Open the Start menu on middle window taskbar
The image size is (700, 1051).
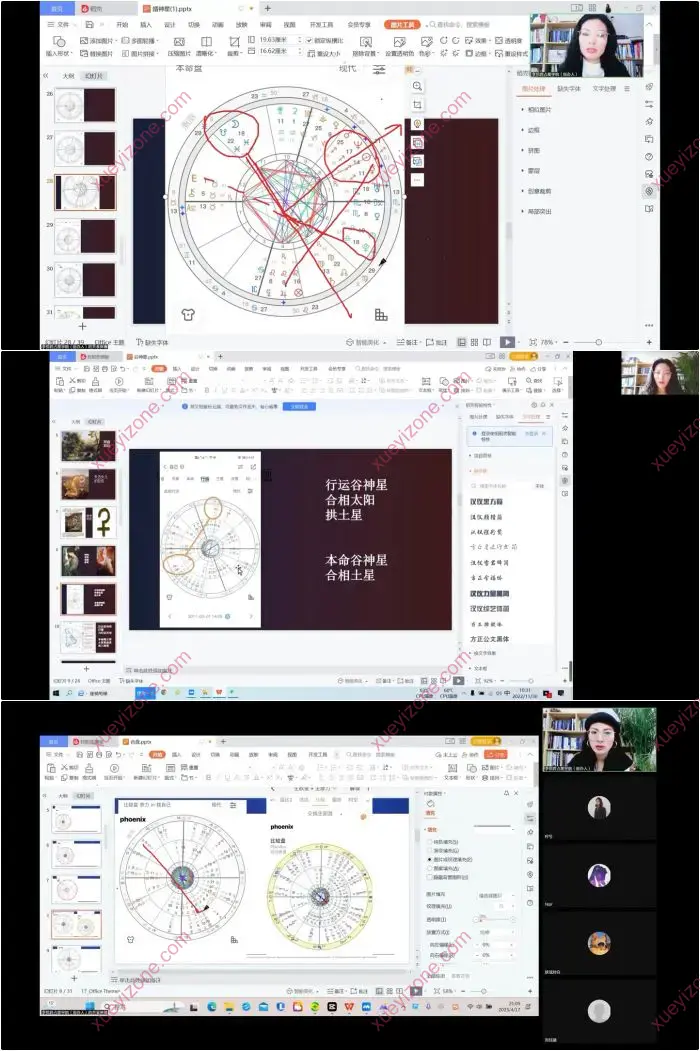coord(57,692)
